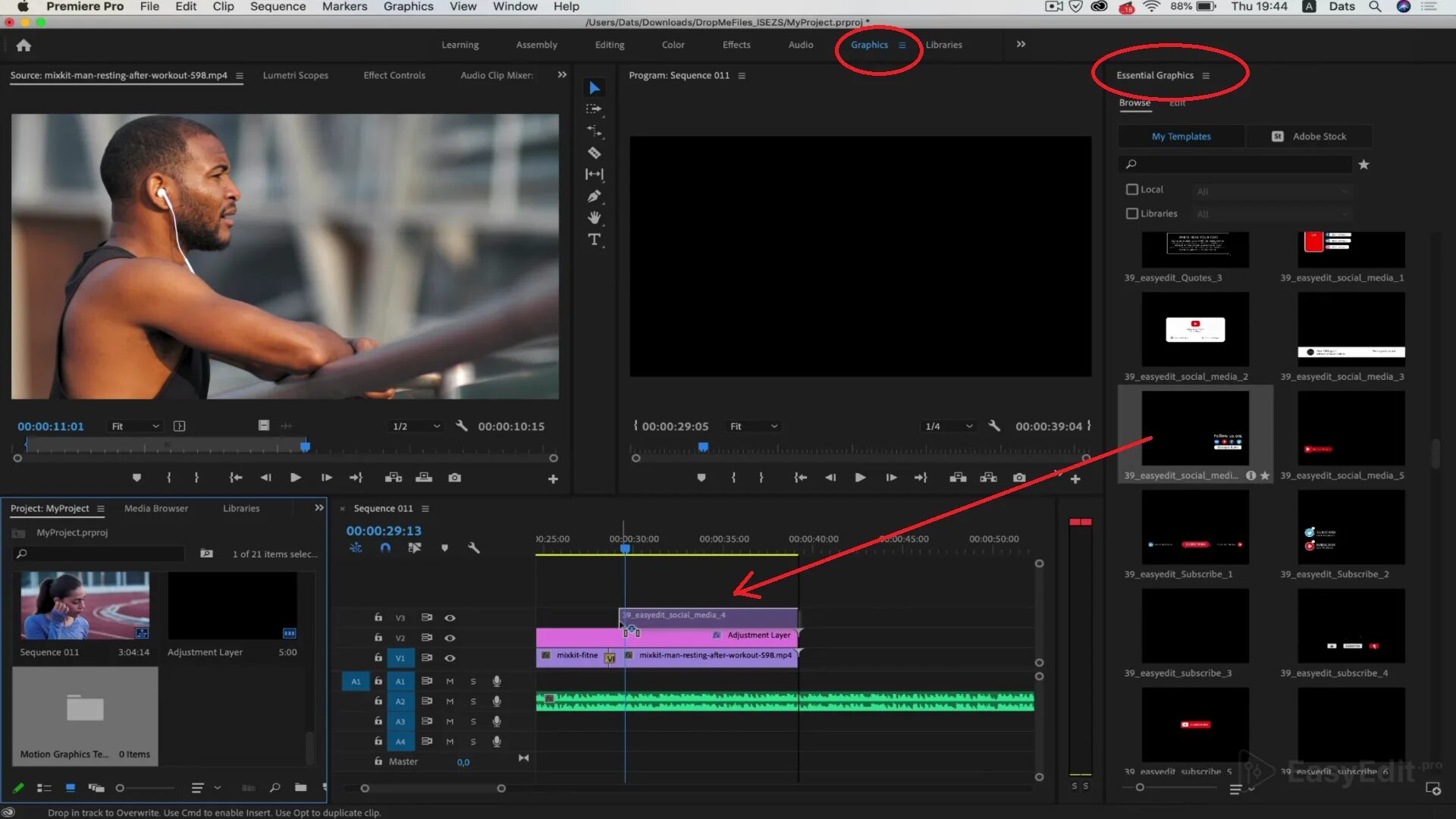Select the Razor tool
The width and height of the screenshot is (1456, 819).
[595, 152]
